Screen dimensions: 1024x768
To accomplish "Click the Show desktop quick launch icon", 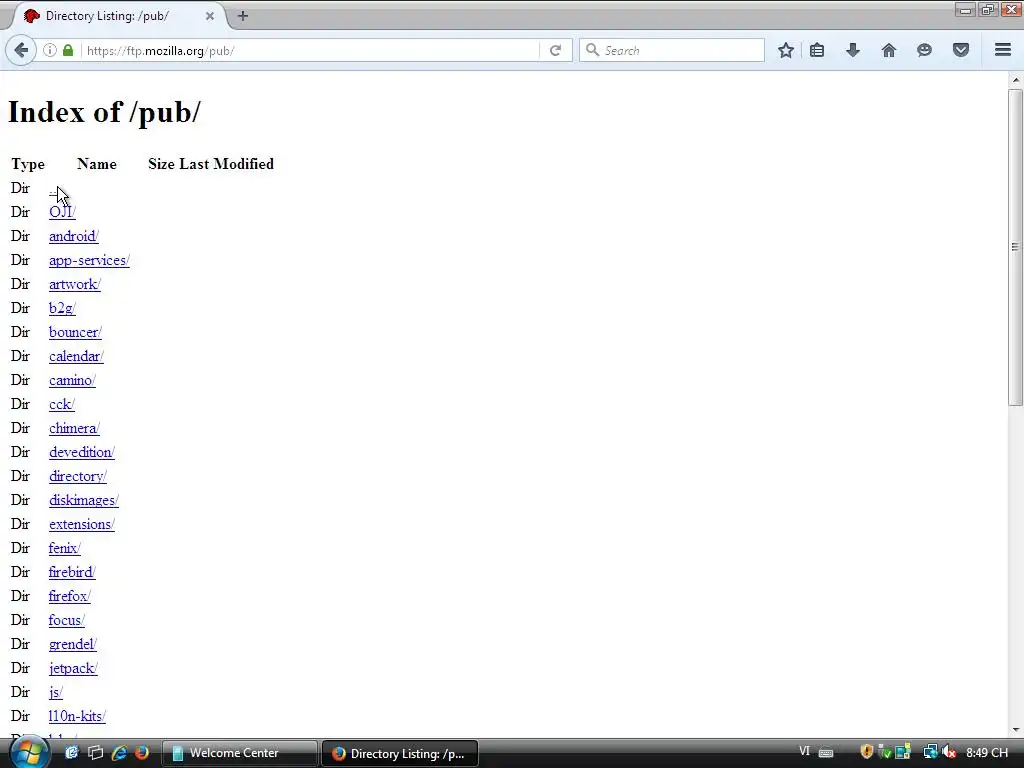I will coord(72,753).
